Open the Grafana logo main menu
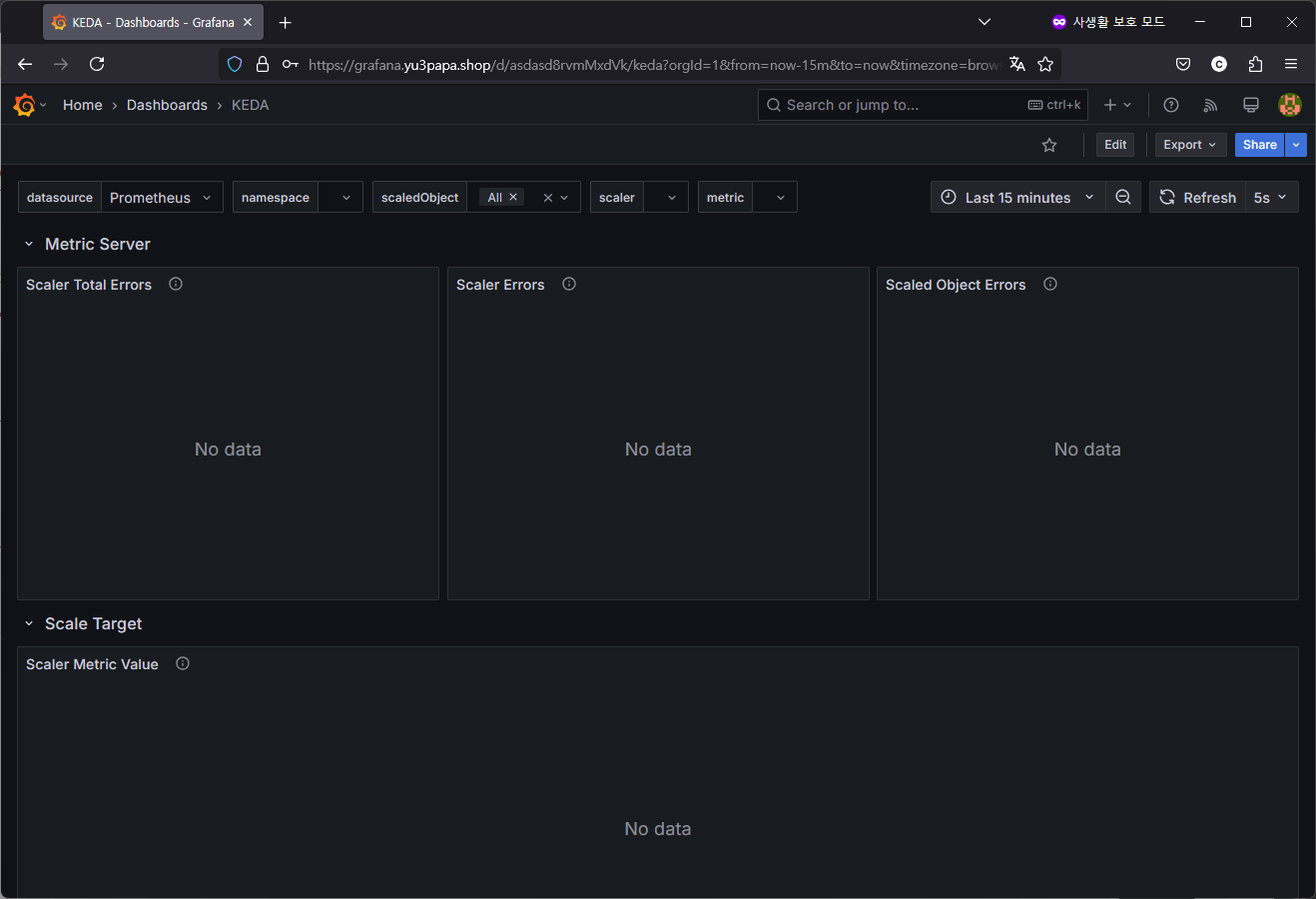 click(25, 105)
